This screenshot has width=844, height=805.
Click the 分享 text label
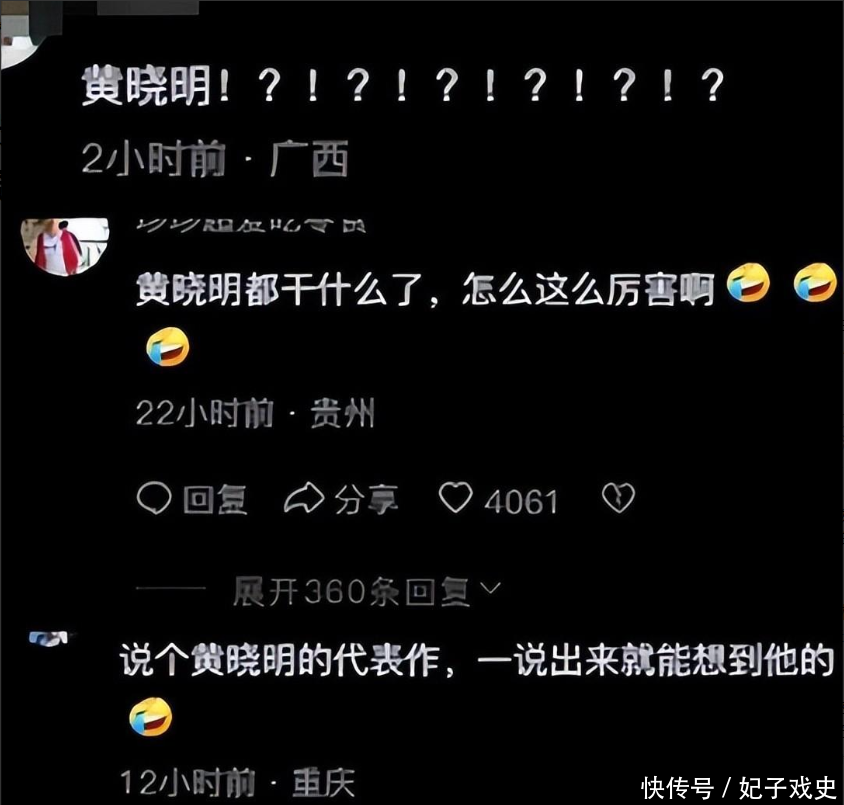pos(367,500)
